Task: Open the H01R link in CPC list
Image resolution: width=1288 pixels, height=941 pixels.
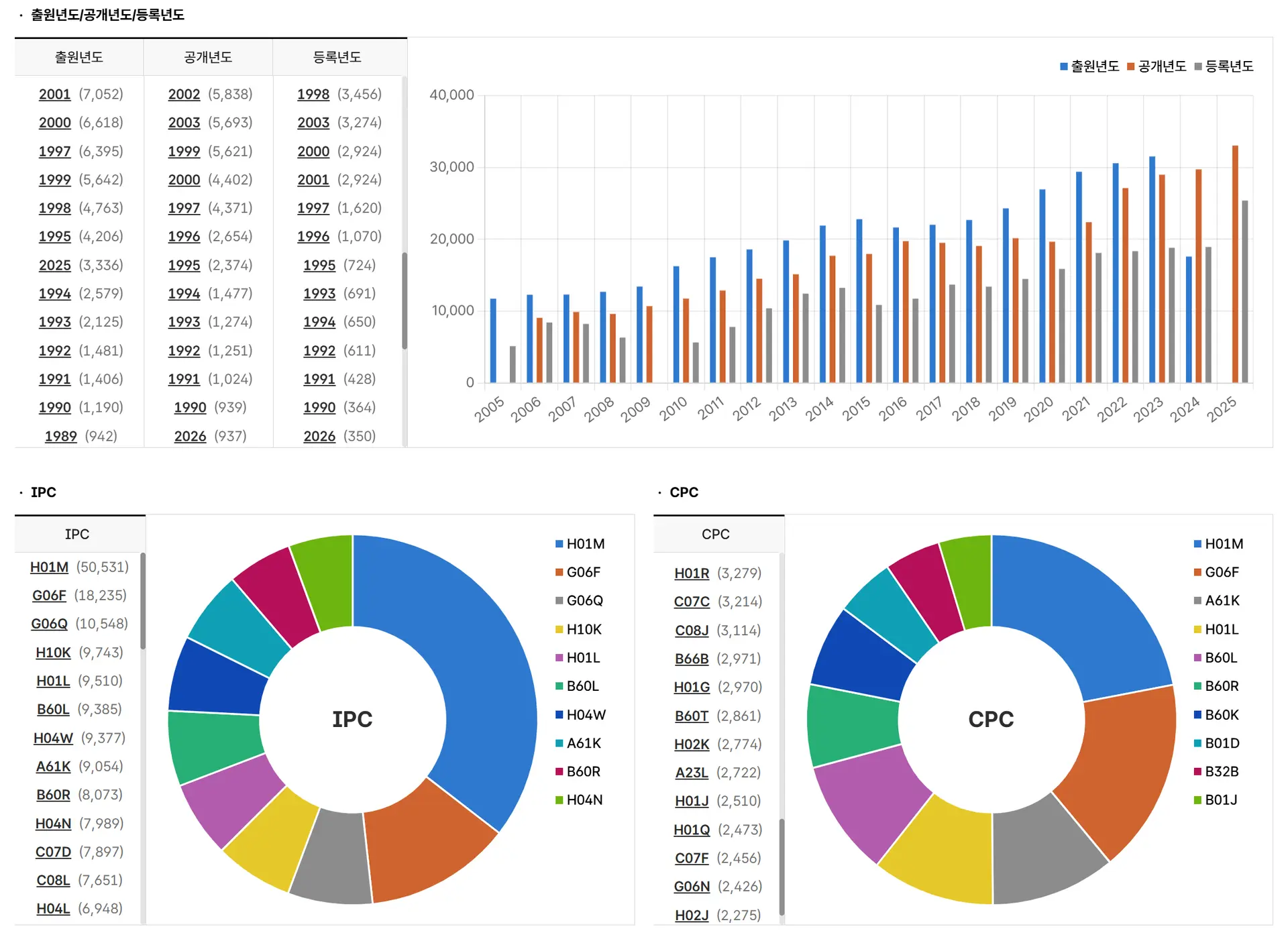Action: pos(692,573)
